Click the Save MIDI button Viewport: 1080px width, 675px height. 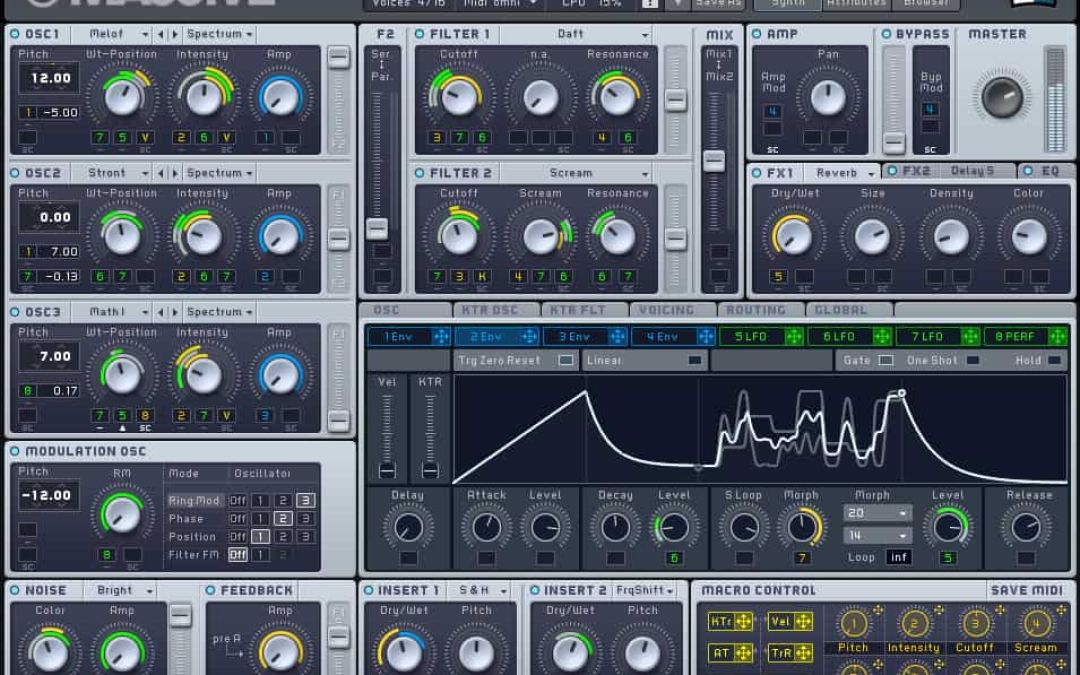(1026, 590)
